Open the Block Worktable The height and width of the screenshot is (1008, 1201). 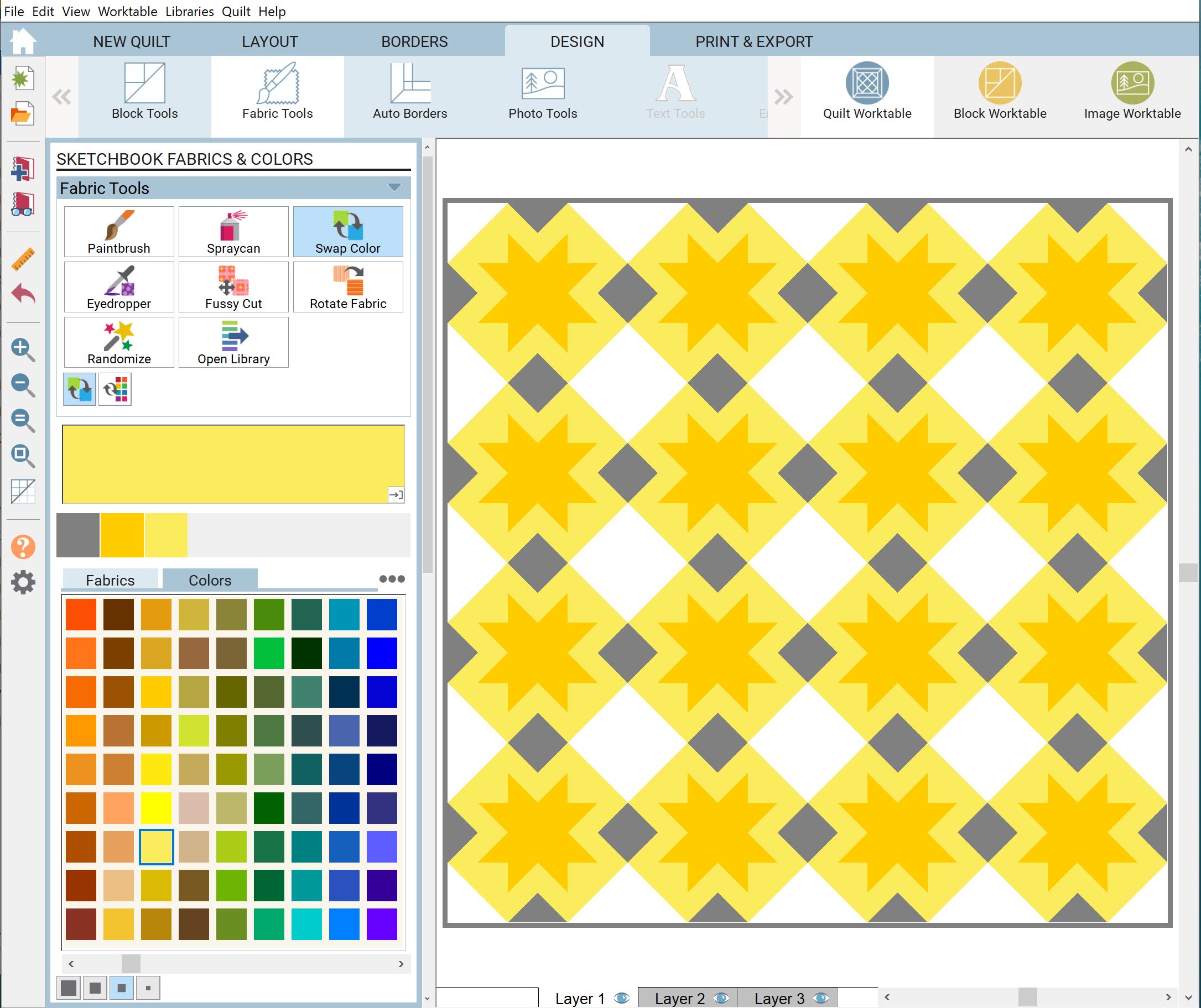(x=1000, y=91)
